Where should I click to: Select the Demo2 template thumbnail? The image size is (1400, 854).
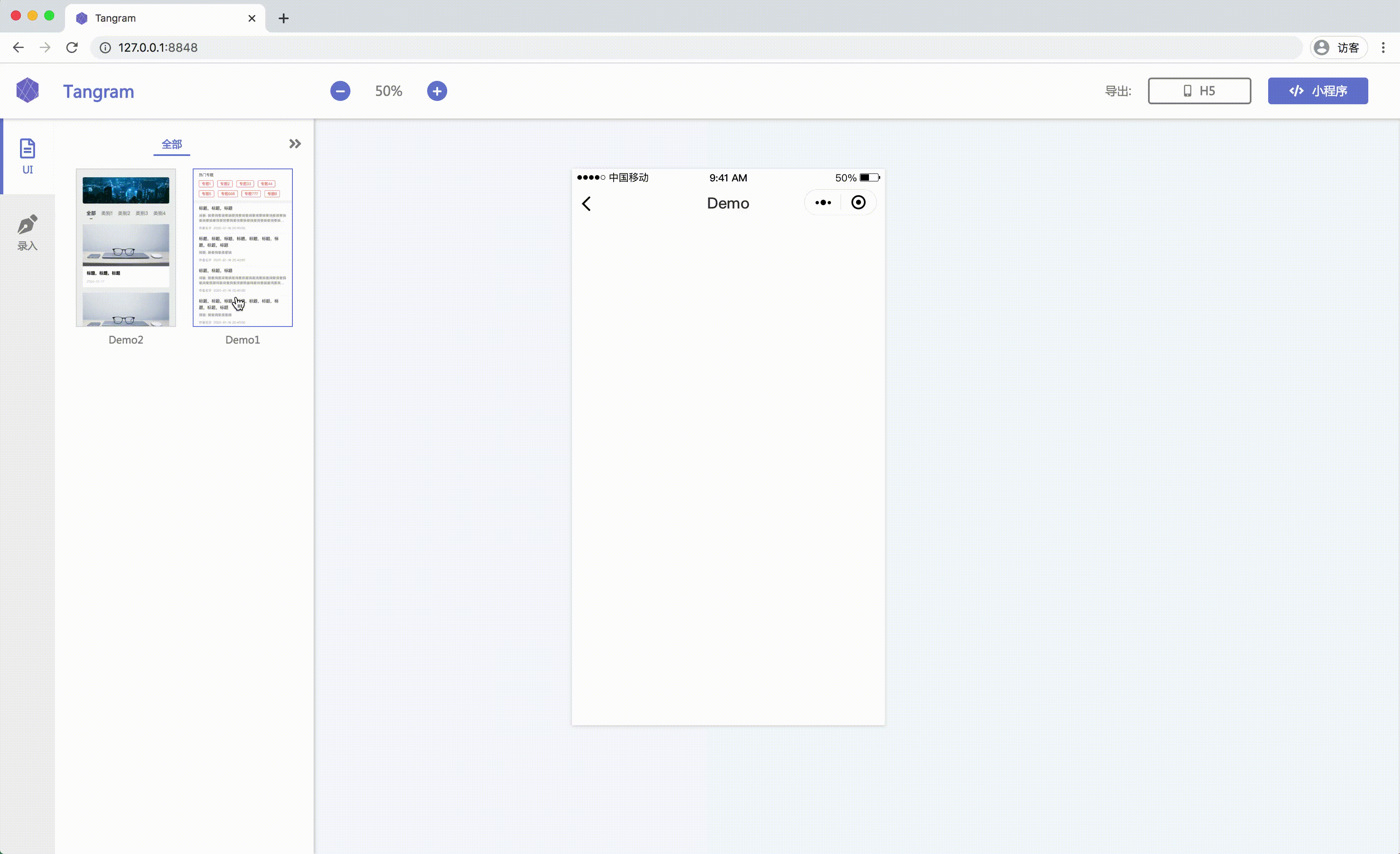tap(126, 248)
